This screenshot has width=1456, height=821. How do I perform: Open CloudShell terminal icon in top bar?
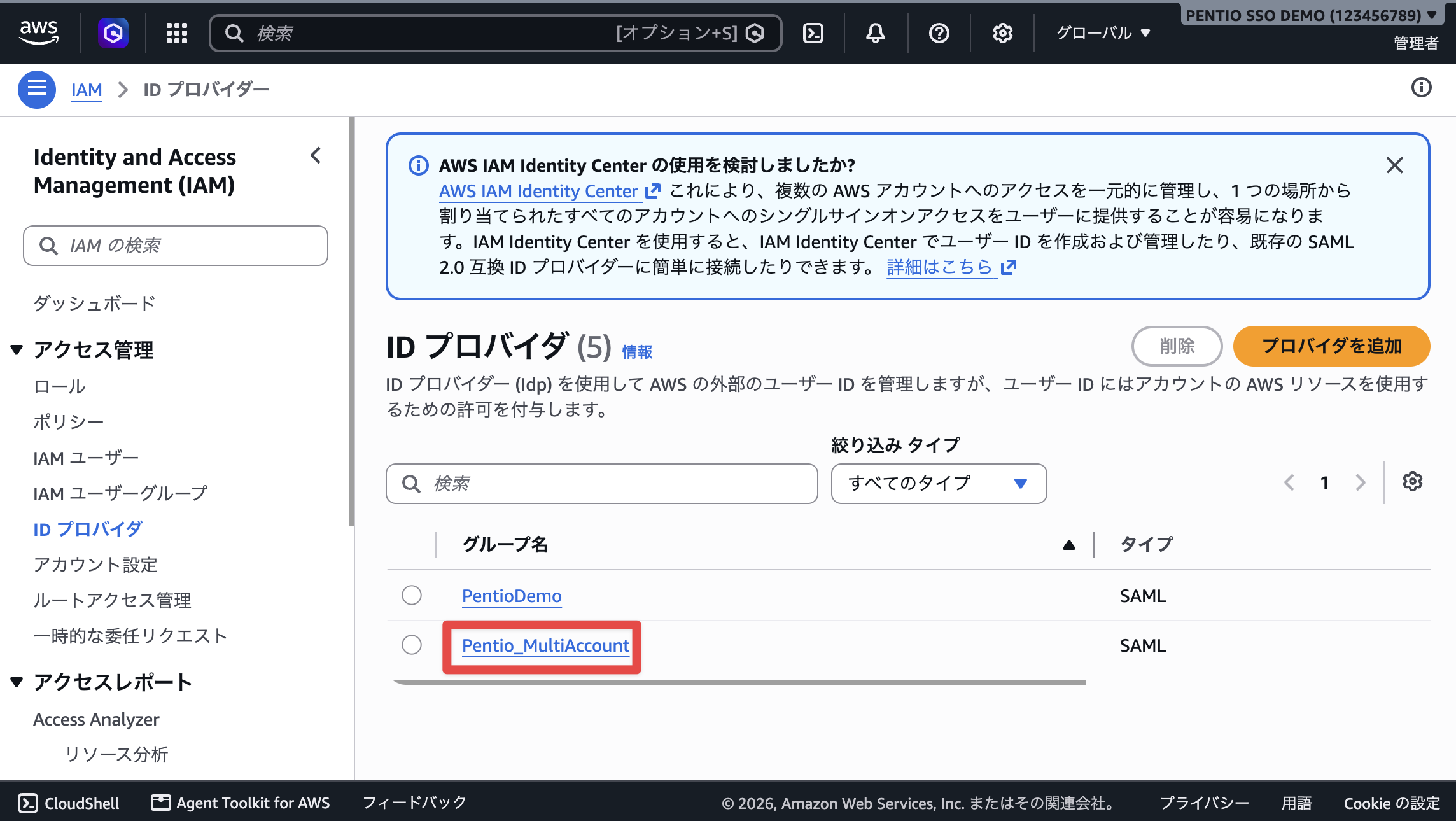(x=813, y=33)
